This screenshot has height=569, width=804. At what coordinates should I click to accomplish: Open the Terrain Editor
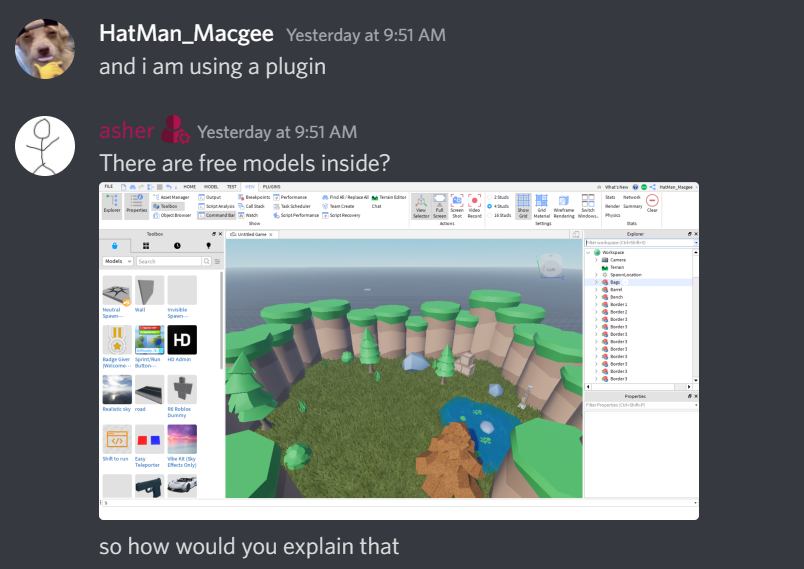click(x=389, y=197)
